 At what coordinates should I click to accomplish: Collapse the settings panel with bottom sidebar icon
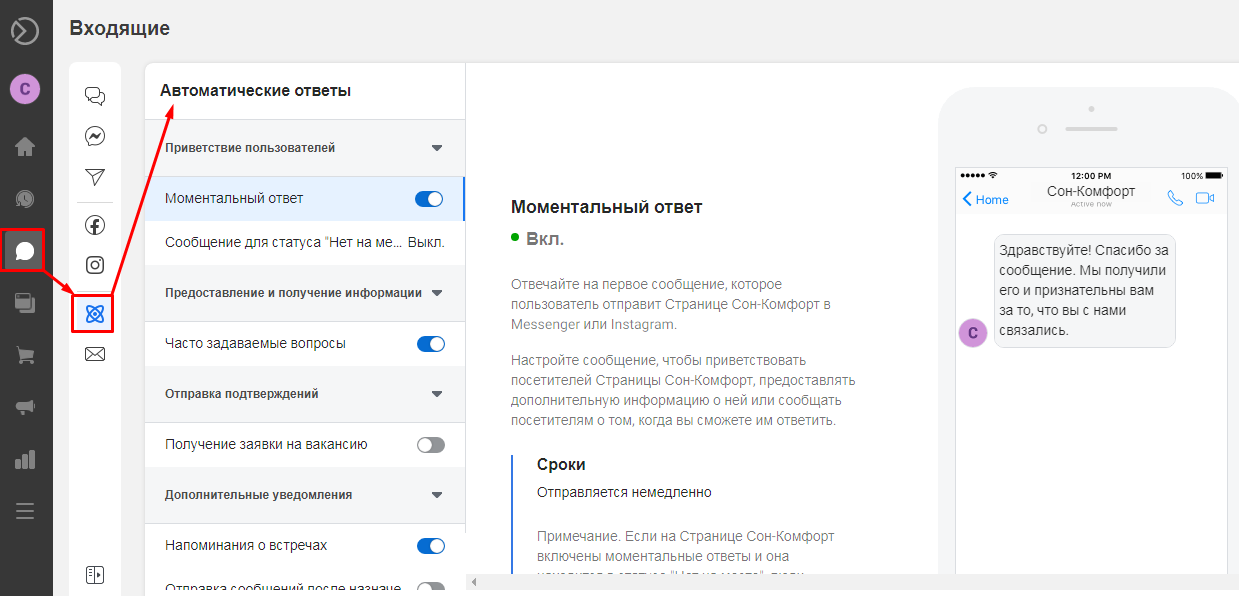click(94, 573)
